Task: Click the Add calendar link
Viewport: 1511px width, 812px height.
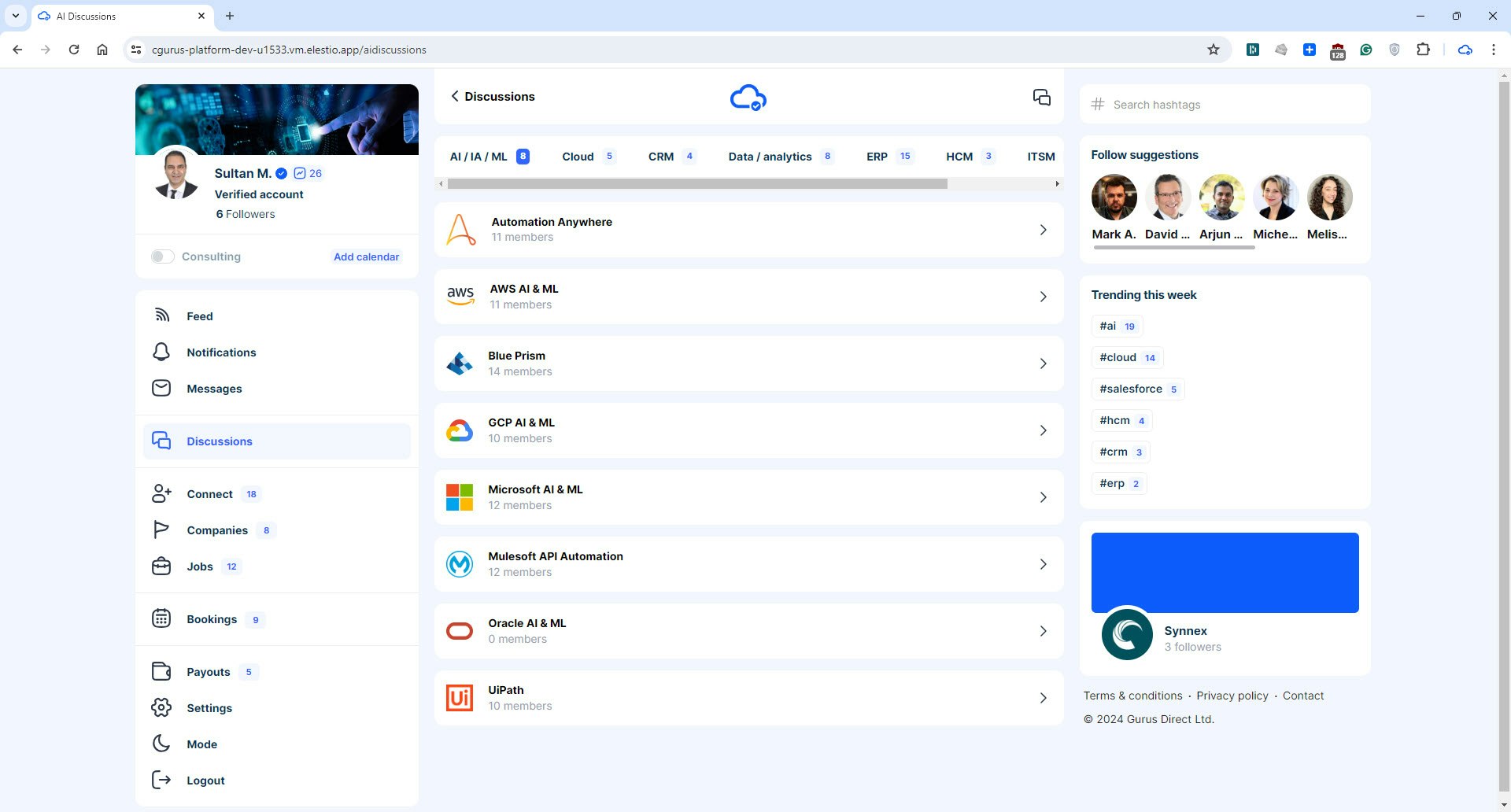Action: [x=366, y=257]
